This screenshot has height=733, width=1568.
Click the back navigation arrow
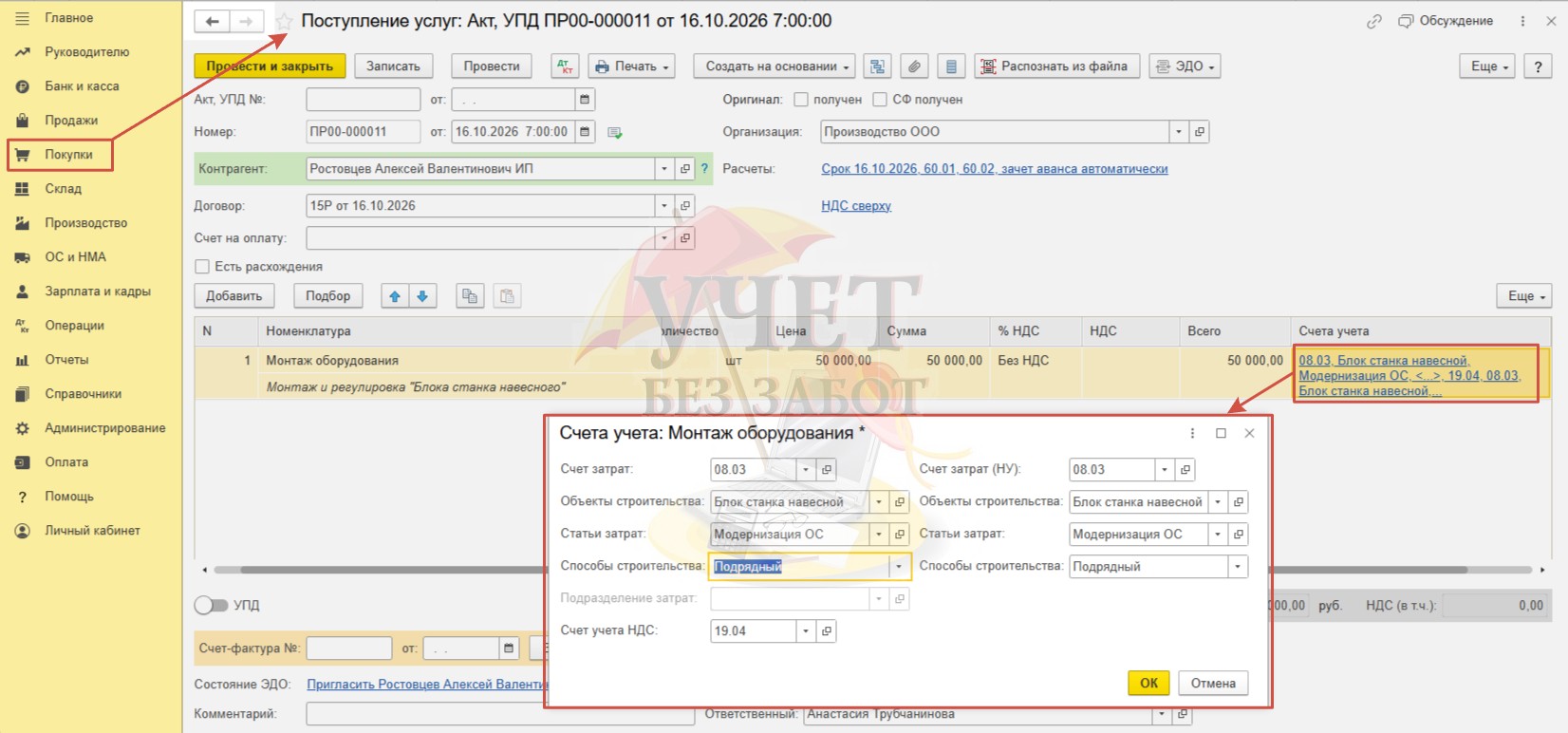coord(212,21)
